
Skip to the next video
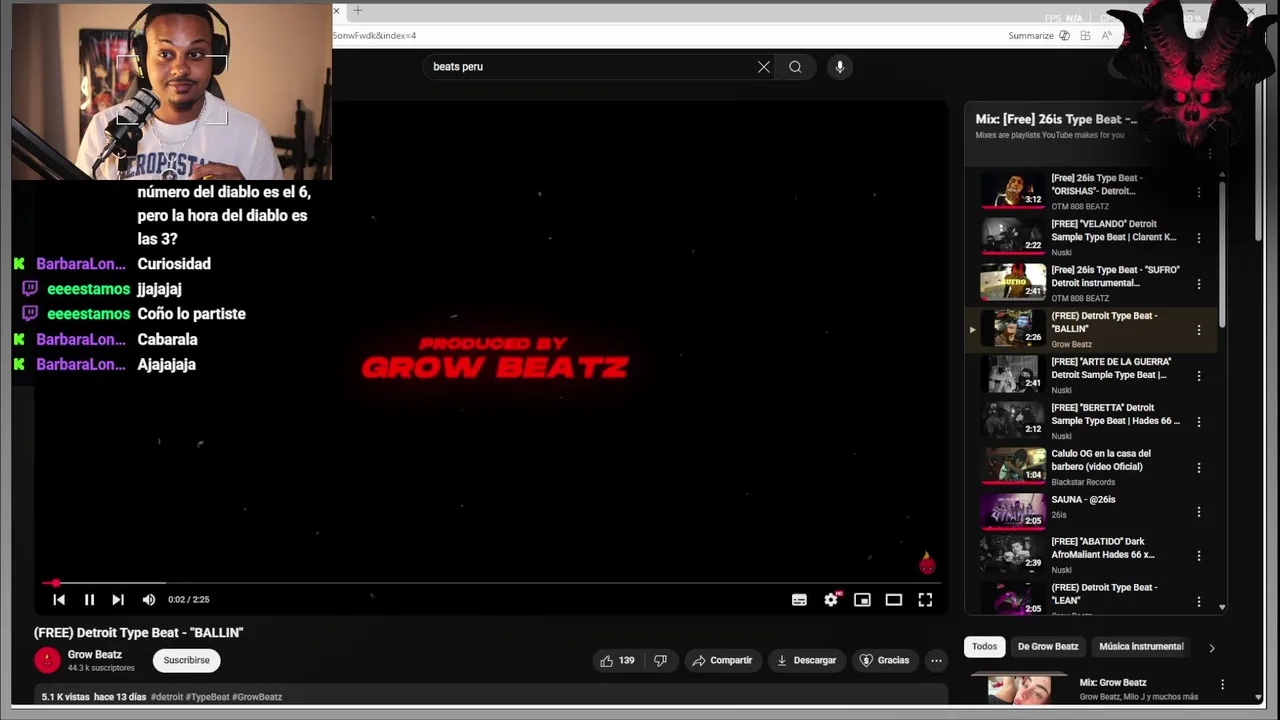[x=118, y=600]
